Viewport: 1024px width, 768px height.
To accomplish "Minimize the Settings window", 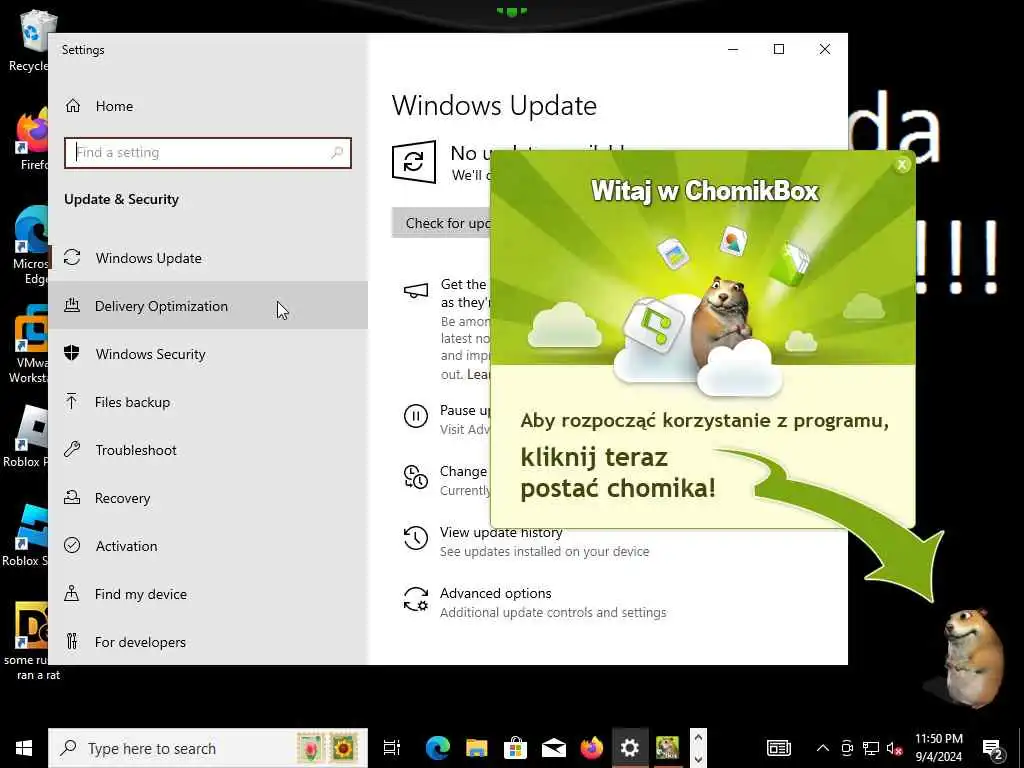I will [733, 50].
